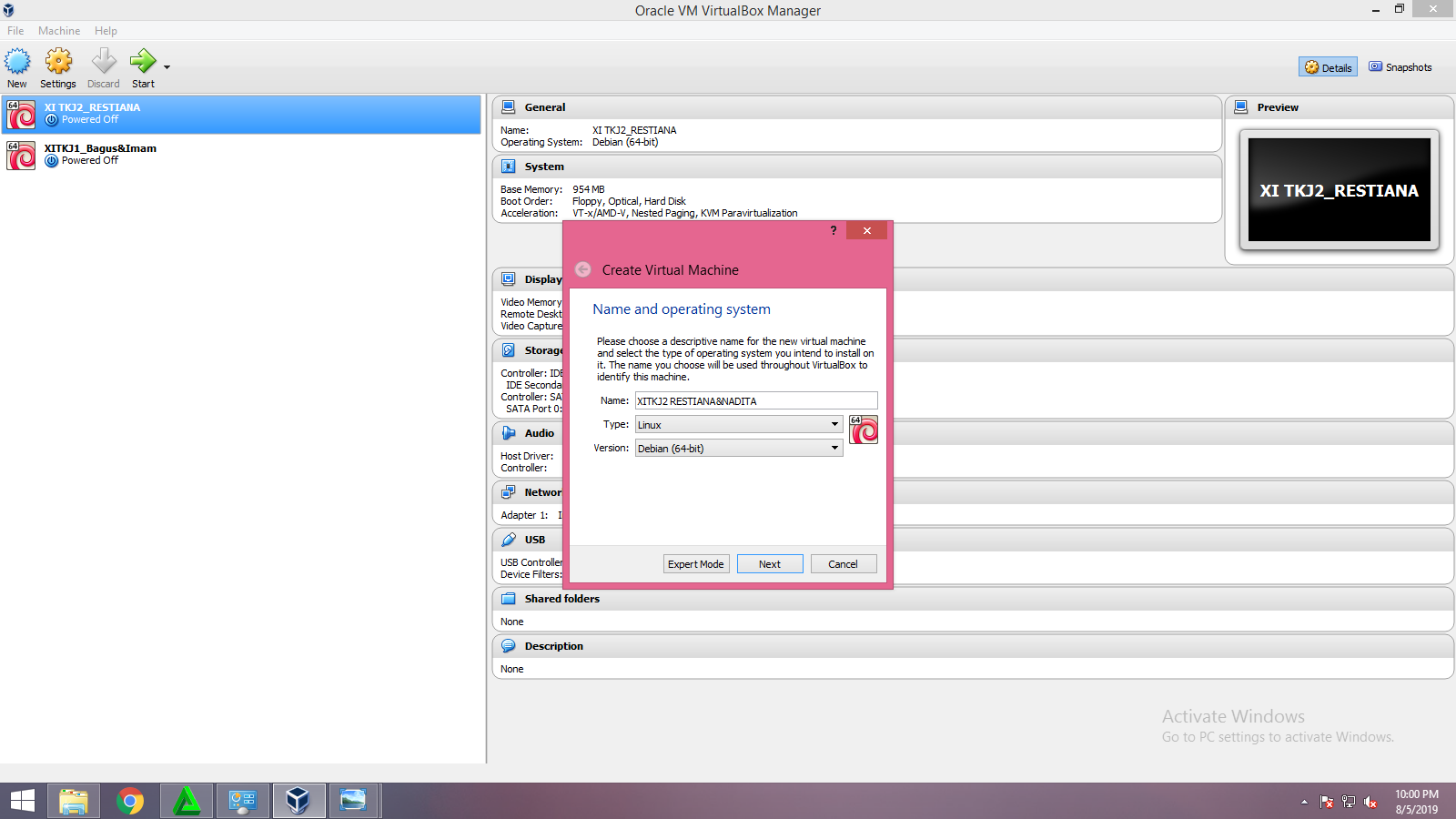The width and height of the screenshot is (1456, 819).
Task: Click the Preview panel monitor icon
Action: pos(1241,106)
